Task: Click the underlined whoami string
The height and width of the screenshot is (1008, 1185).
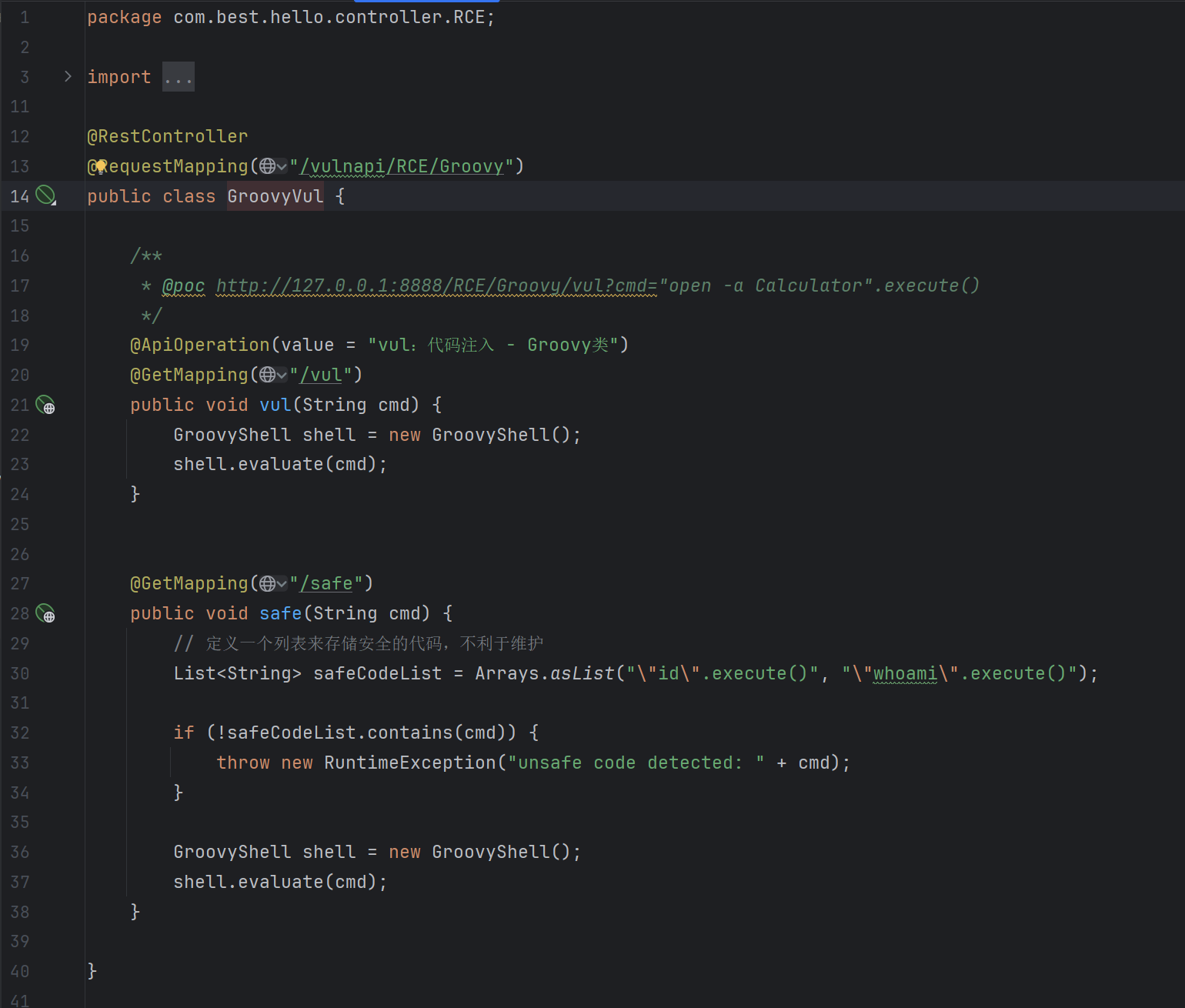Action: tap(905, 673)
